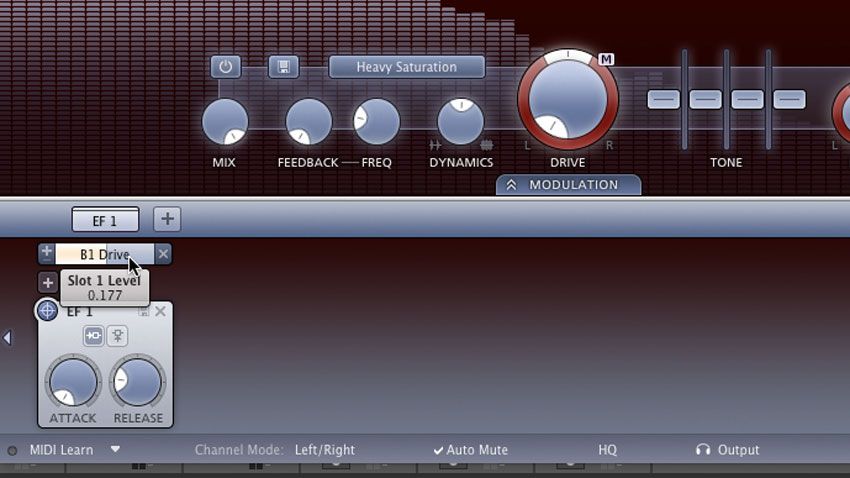Close the EF 1 envelope follower panel

click(160, 311)
